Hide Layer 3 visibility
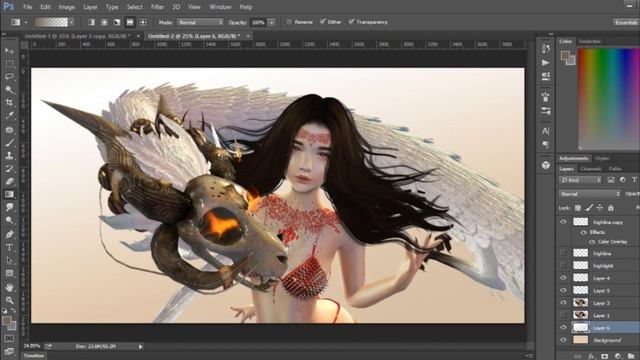The height and width of the screenshot is (360, 640). pos(564,302)
